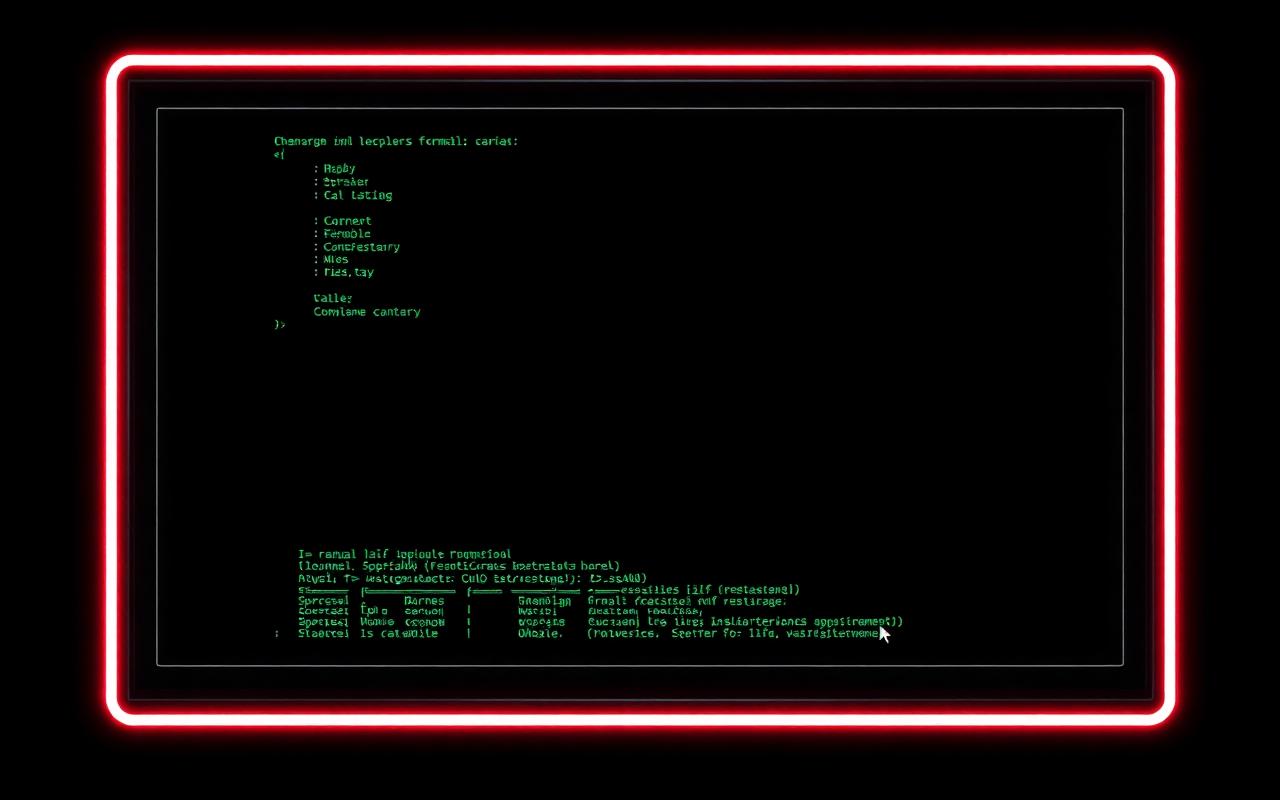Click the 'Comlame cantary' line
This screenshot has height=800, width=1280.
coord(367,312)
